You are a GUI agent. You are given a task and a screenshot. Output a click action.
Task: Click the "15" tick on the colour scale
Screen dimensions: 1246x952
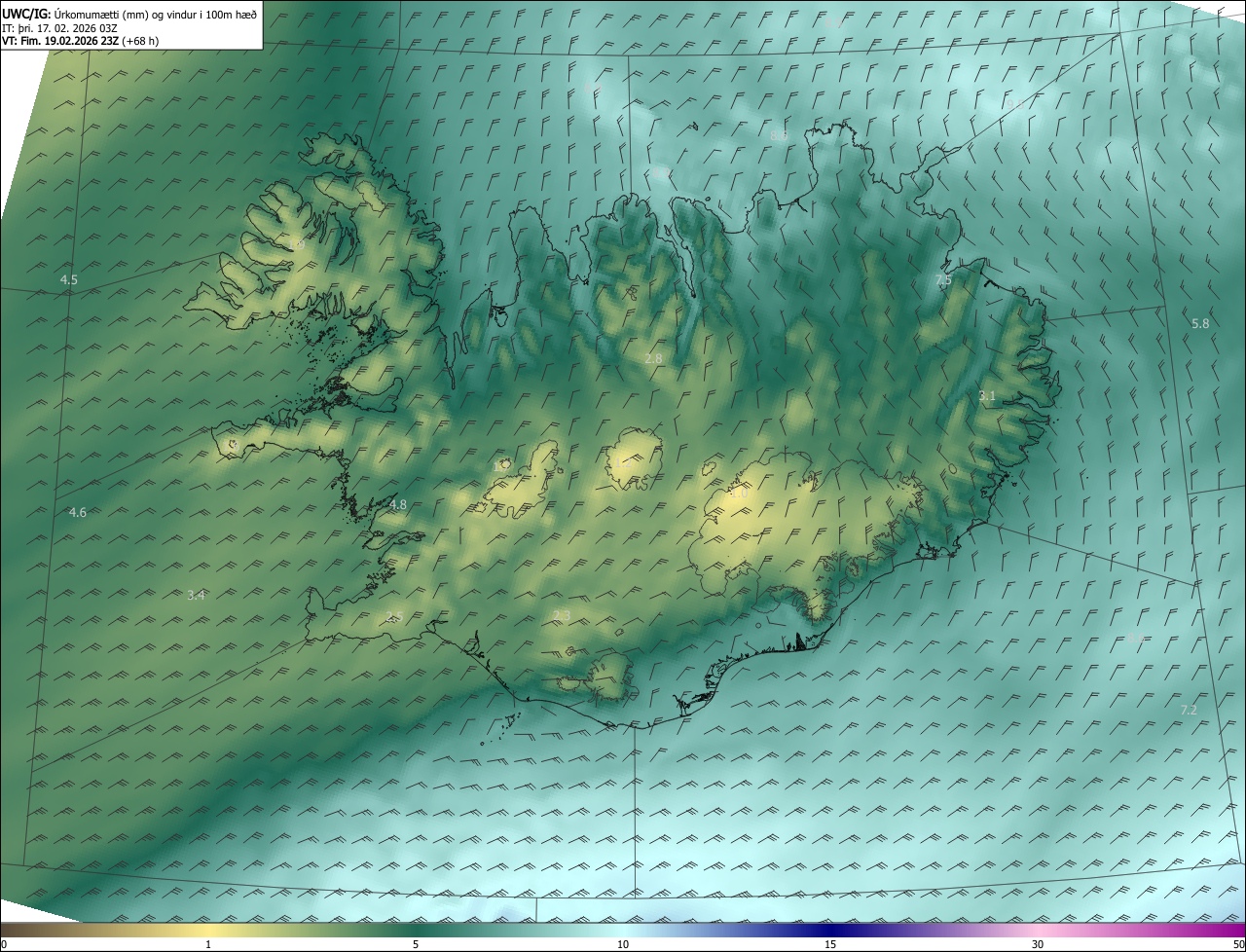click(x=830, y=944)
